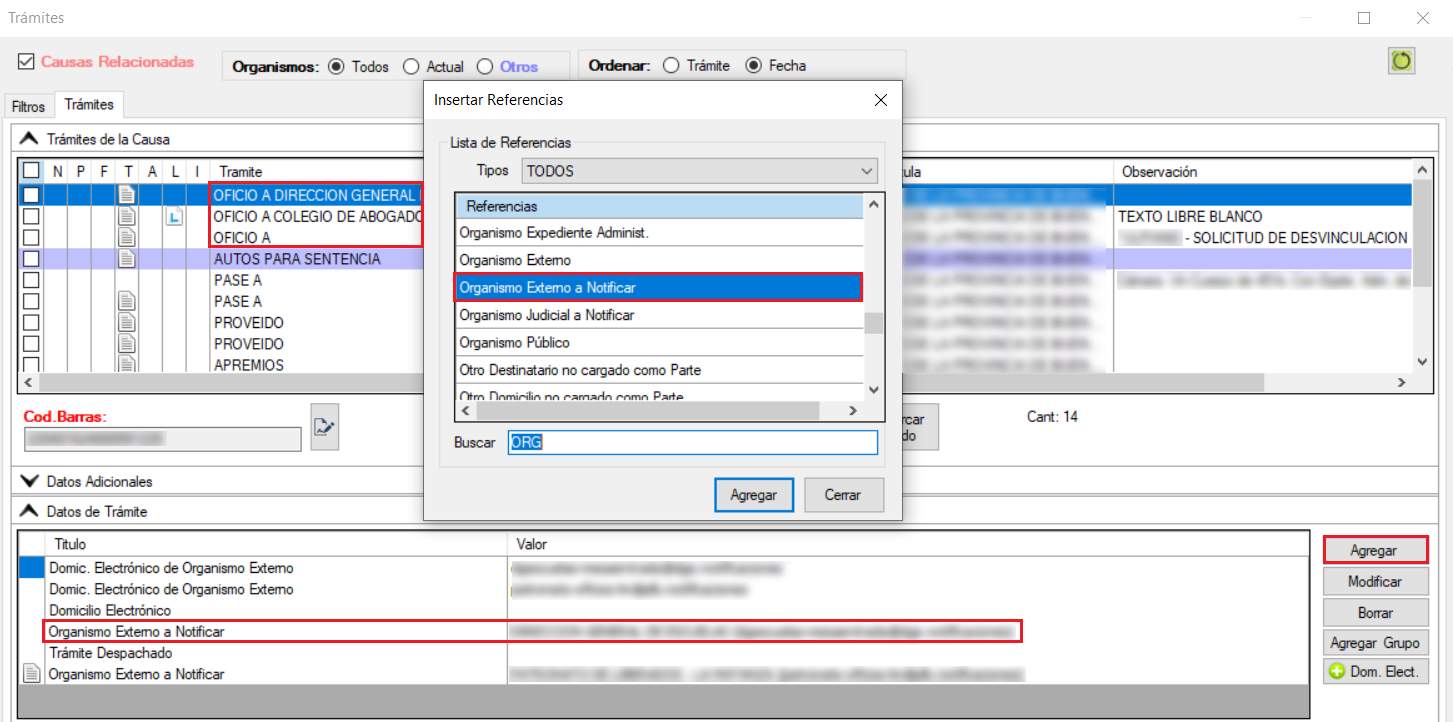Screen dimensions: 1453x722
Task: Click the barcode edit icon
Action: pos(324,427)
